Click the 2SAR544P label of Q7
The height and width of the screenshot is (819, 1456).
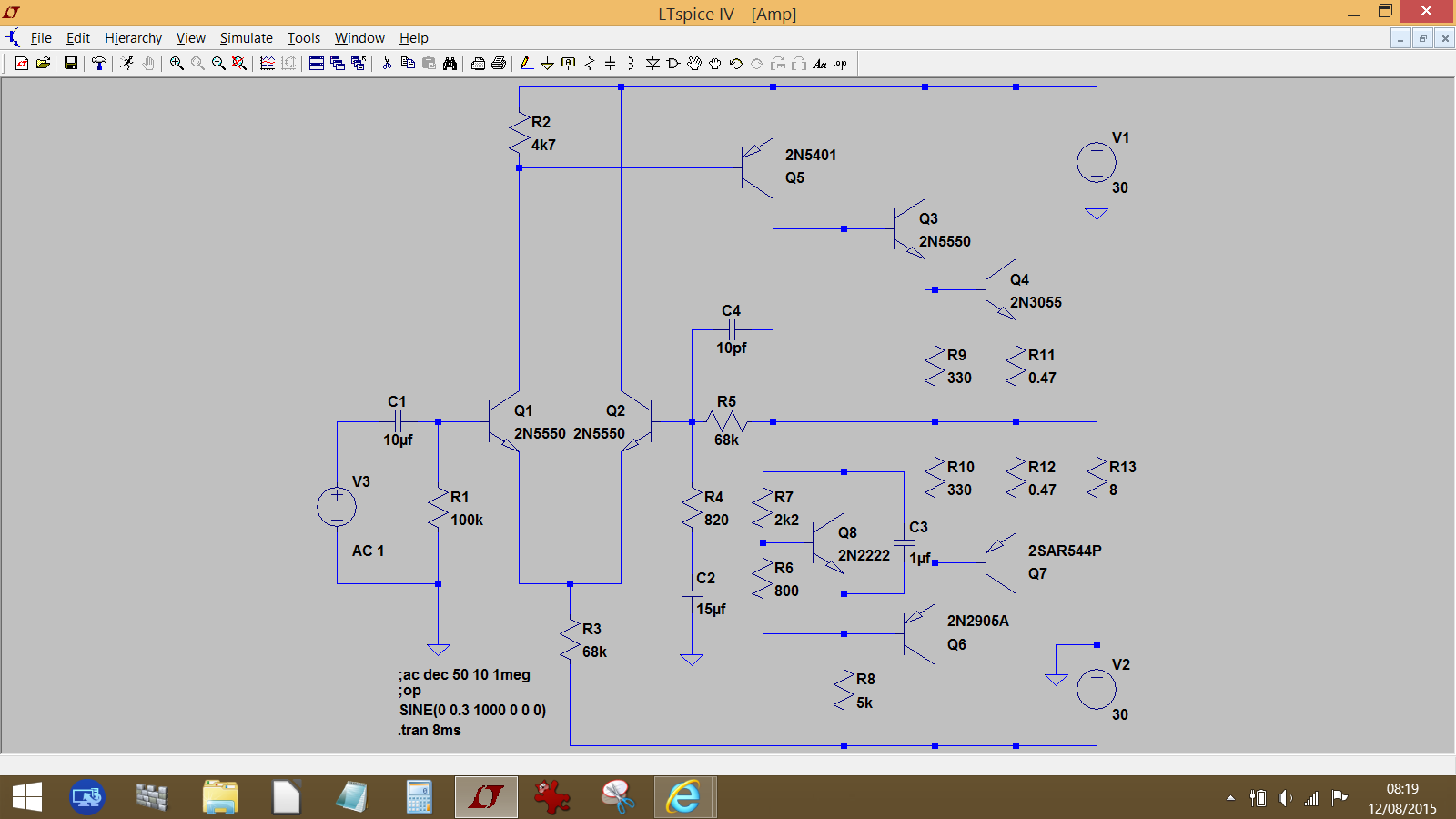click(1065, 551)
